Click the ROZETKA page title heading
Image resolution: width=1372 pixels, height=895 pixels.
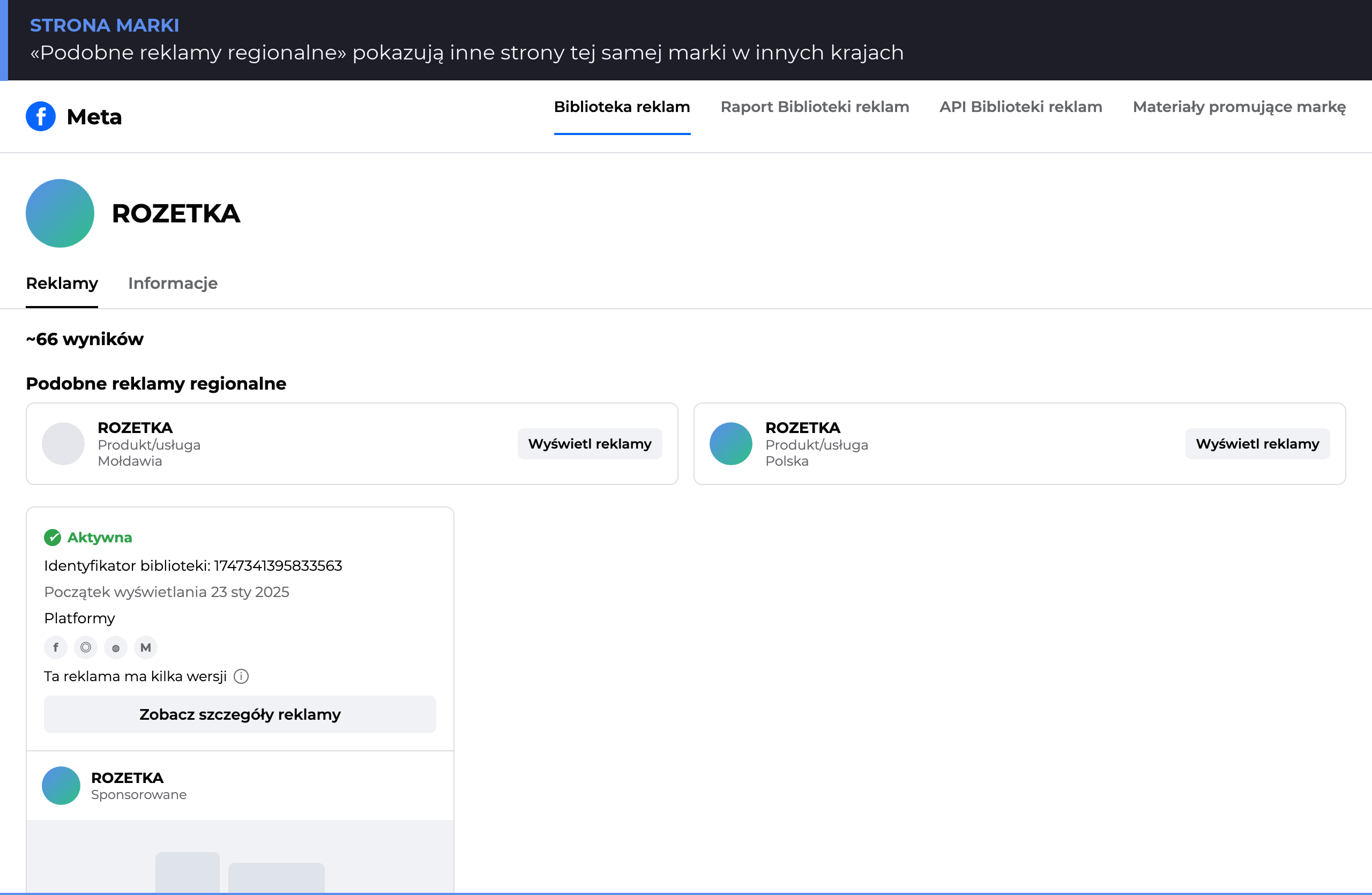[176, 214]
